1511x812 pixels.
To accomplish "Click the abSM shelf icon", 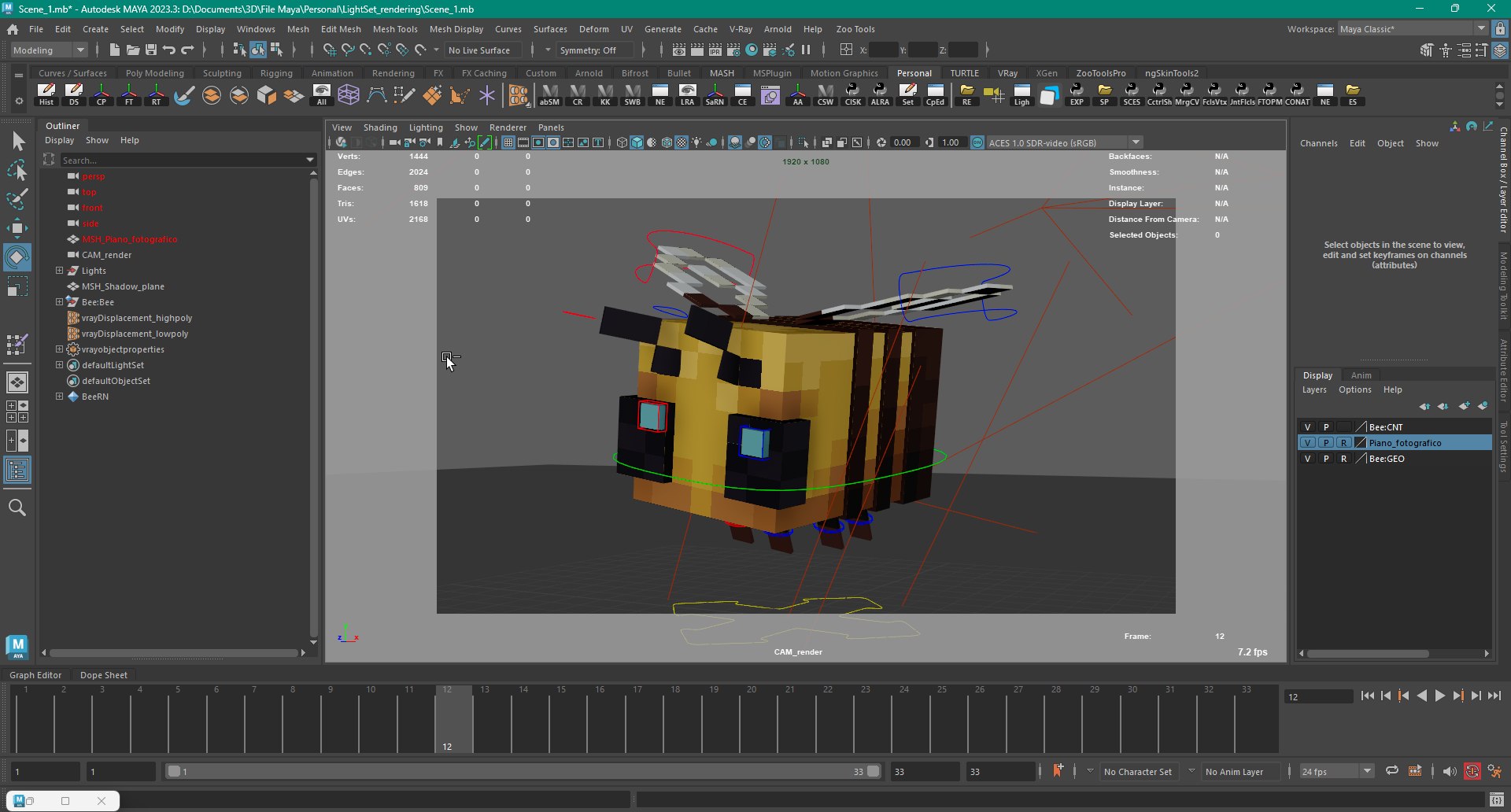I will point(549,94).
